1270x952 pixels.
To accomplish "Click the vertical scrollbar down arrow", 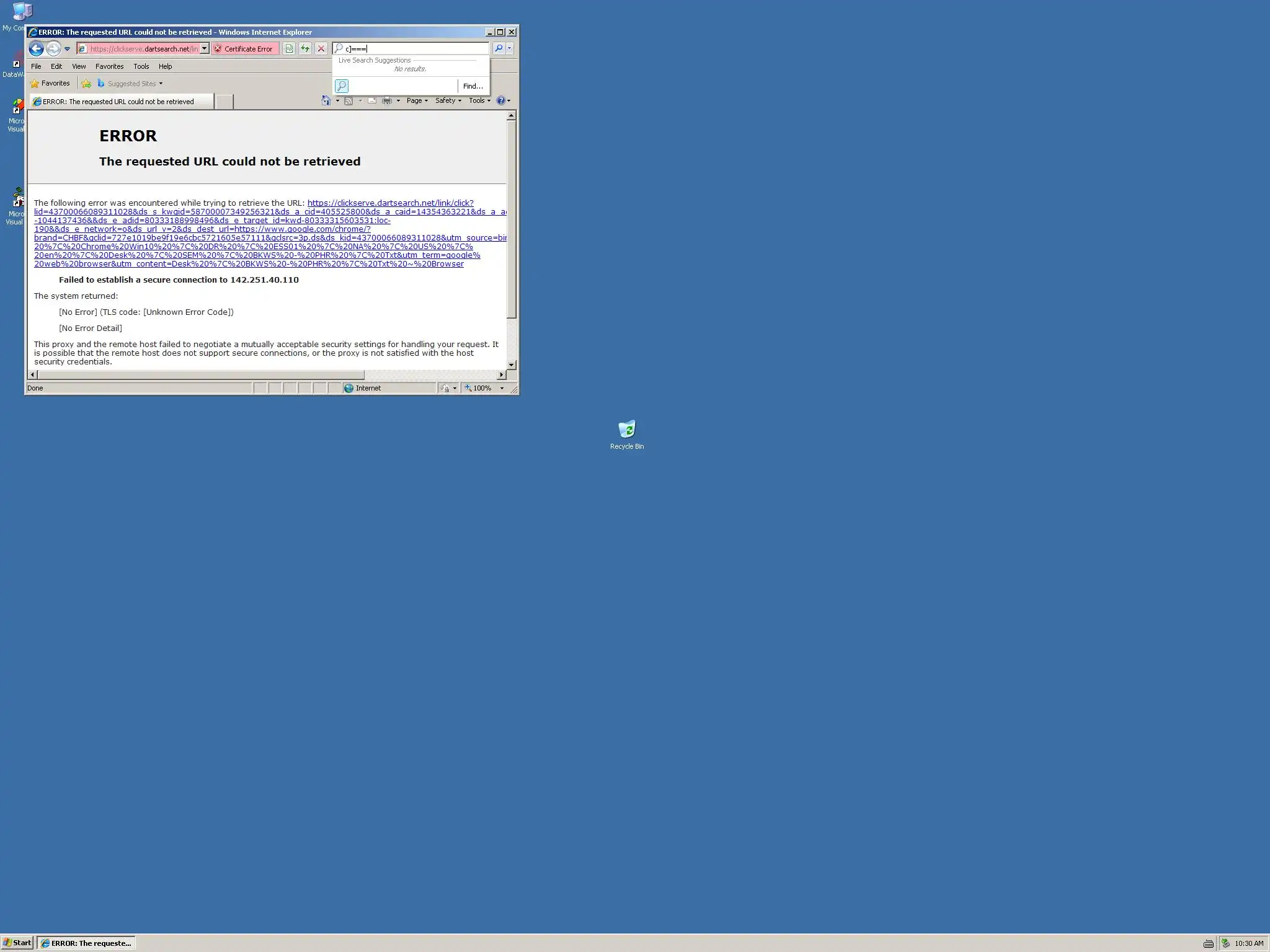I will point(511,364).
